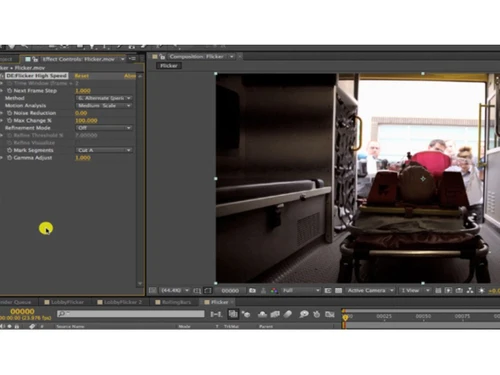The height and width of the screenshot is (375, 500).
Task: Toggle the draft 3D icon
Action: pos(246,314)
